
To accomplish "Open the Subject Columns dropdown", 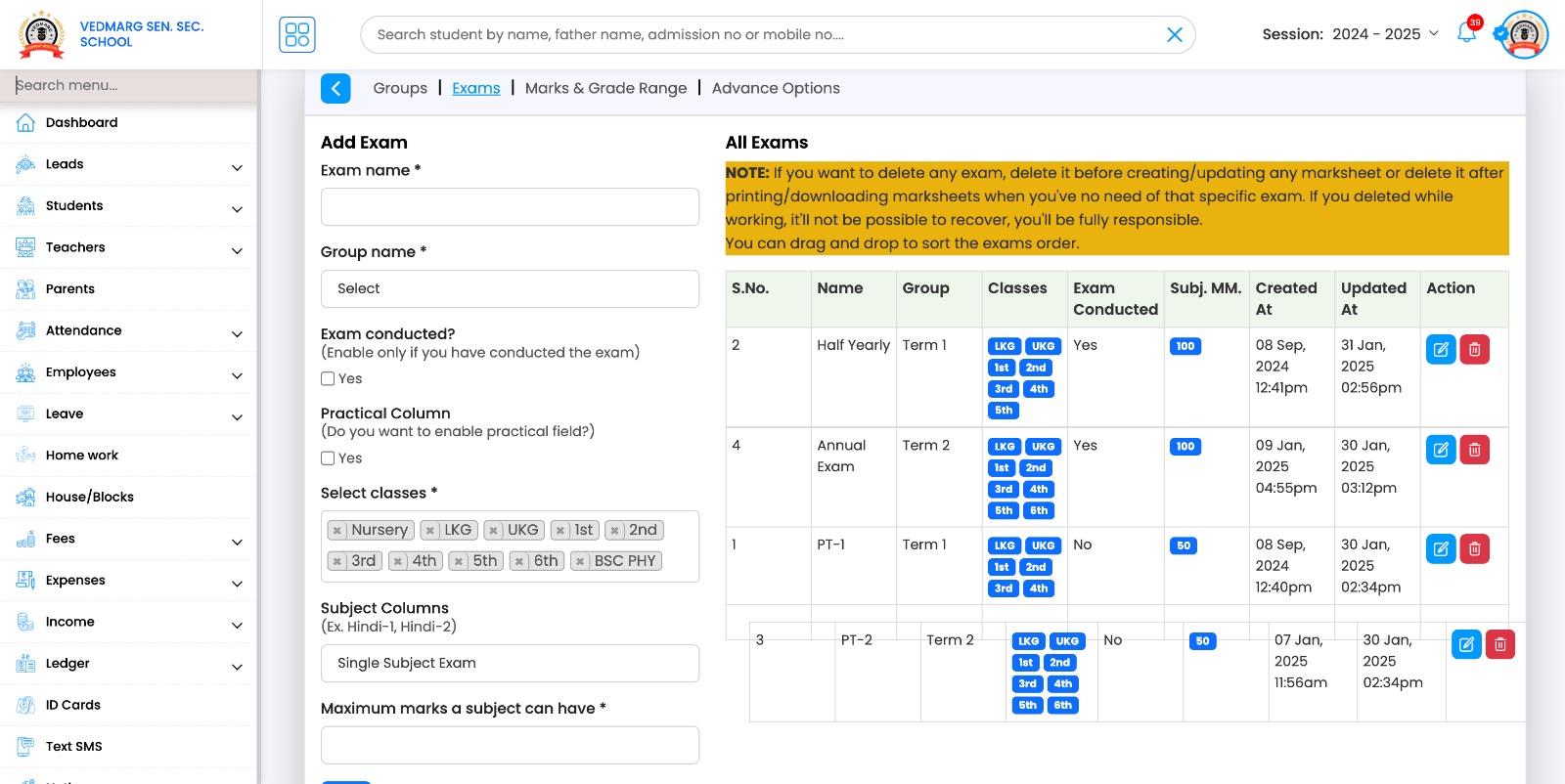I will point(510,663).
